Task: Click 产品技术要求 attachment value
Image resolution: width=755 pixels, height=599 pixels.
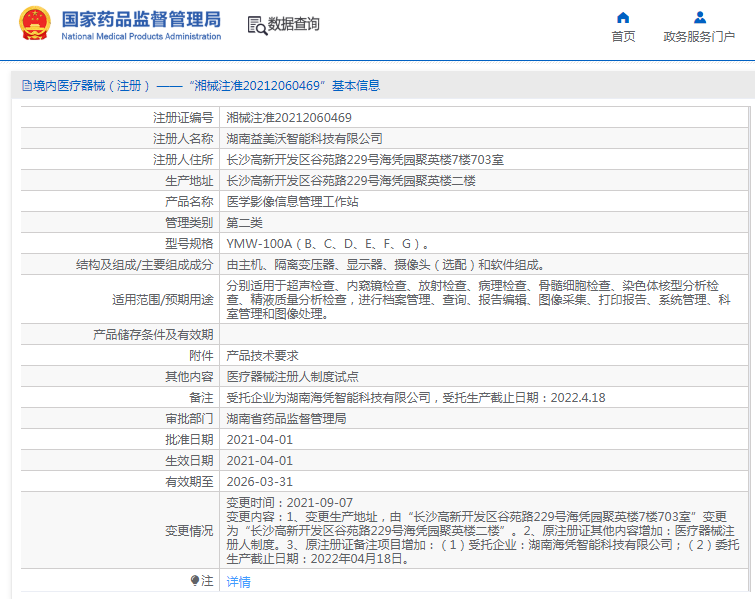Action: (262, 355)
